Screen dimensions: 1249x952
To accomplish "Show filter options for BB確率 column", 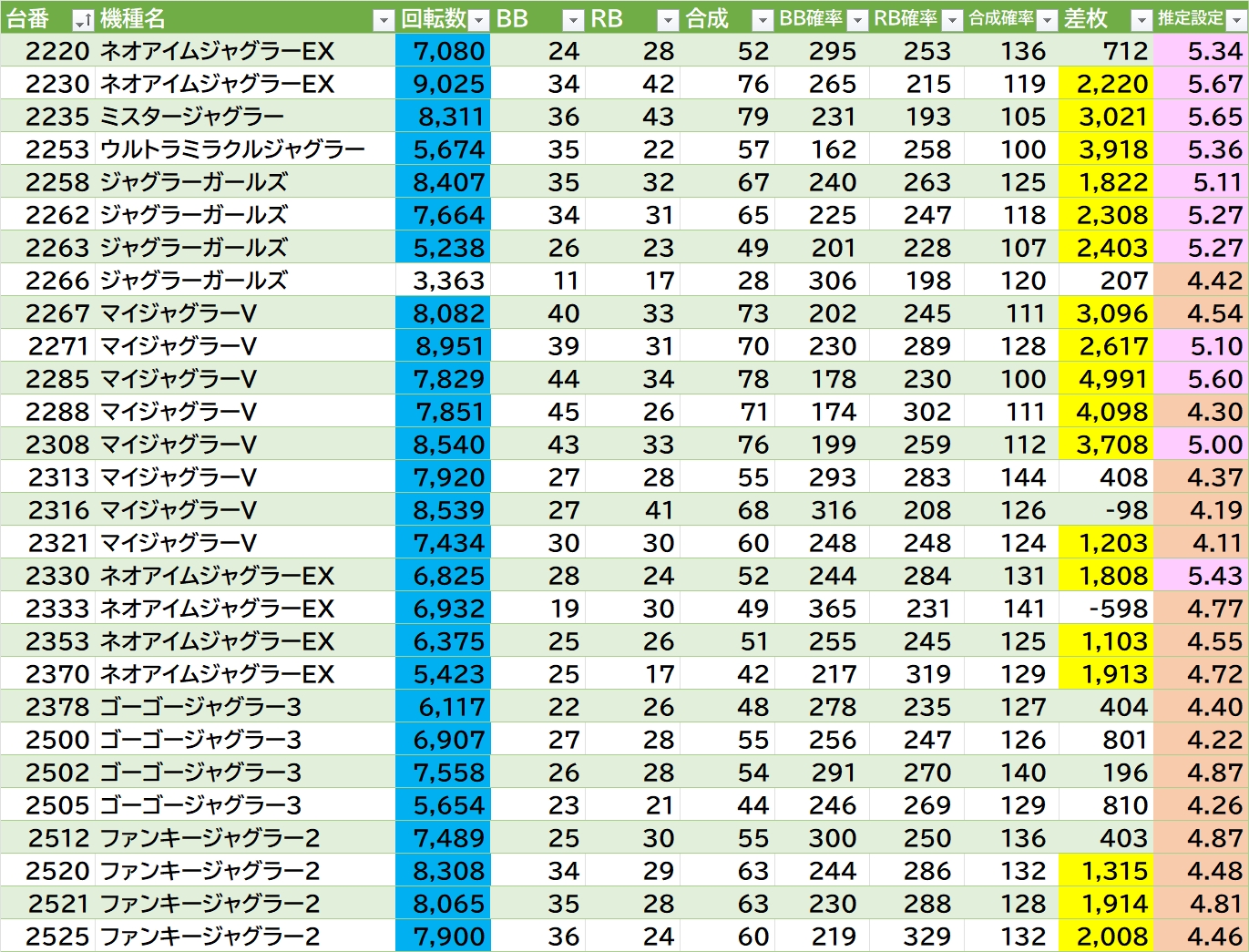I will 857,20.
